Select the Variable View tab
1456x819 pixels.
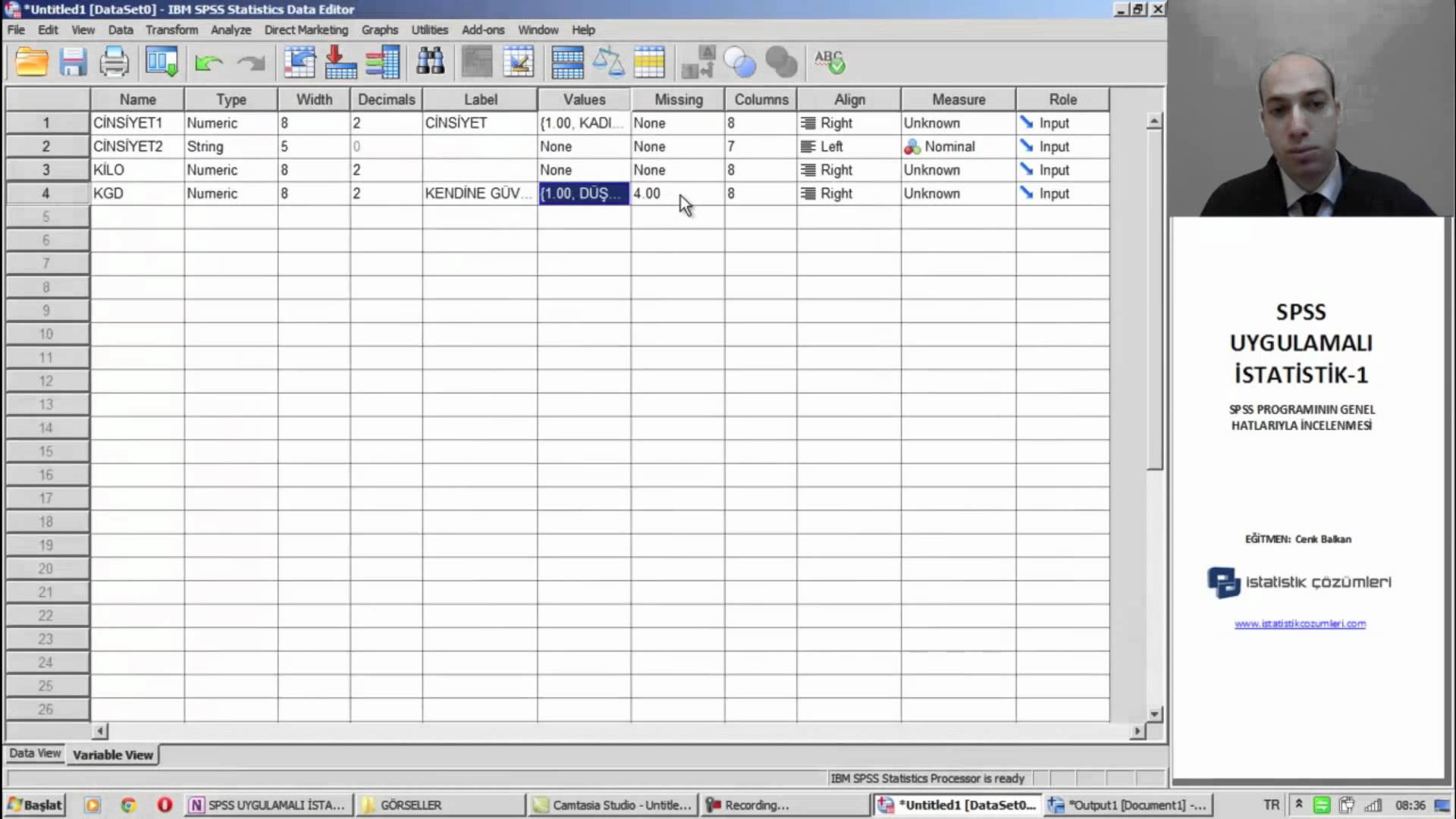tap(113, 755)
